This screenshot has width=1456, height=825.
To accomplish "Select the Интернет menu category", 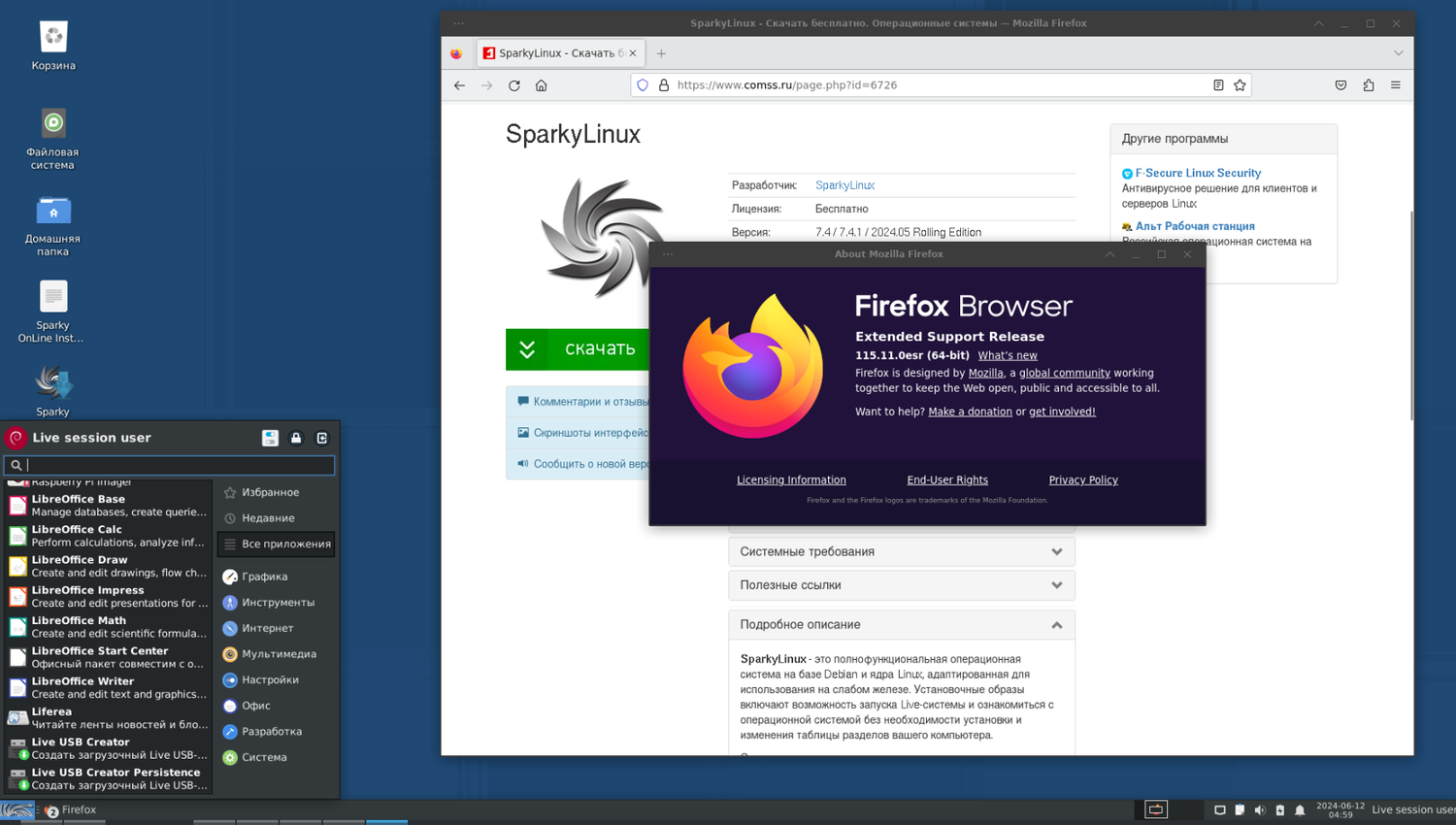I will pos(277,628).
